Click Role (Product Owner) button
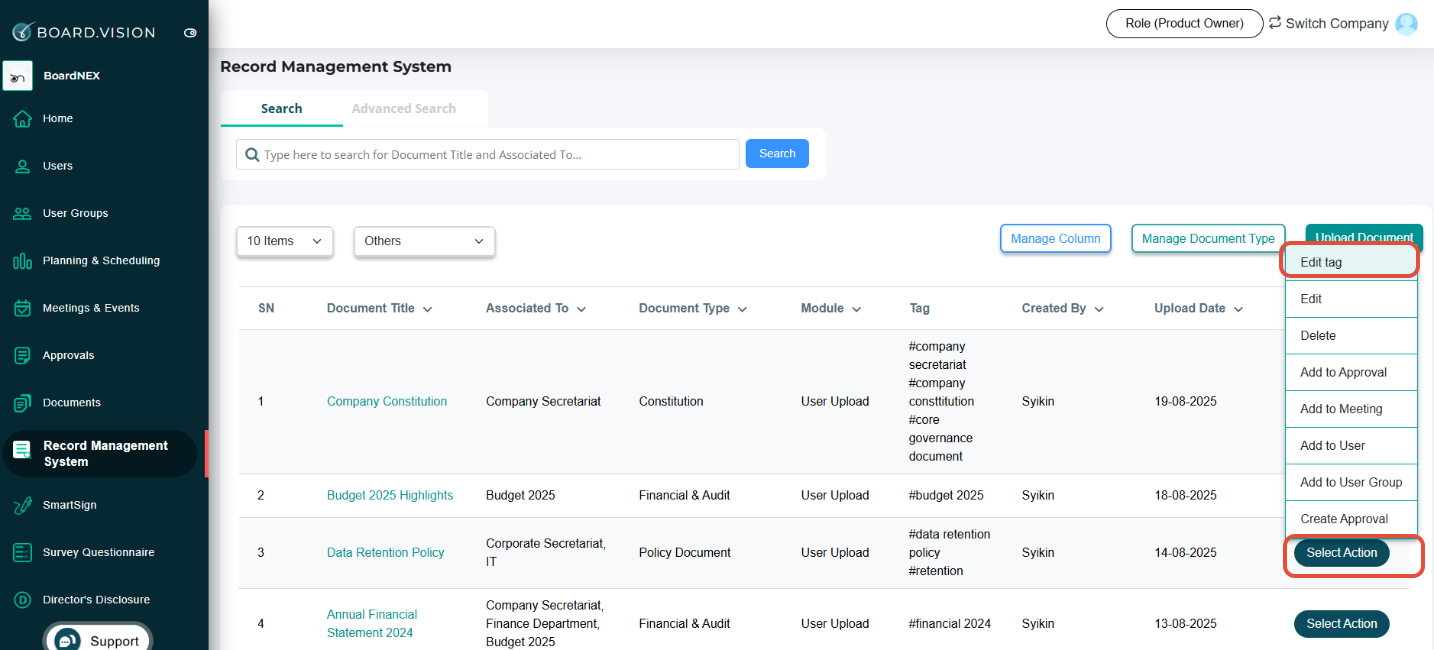 click(x=1184, y=24)
